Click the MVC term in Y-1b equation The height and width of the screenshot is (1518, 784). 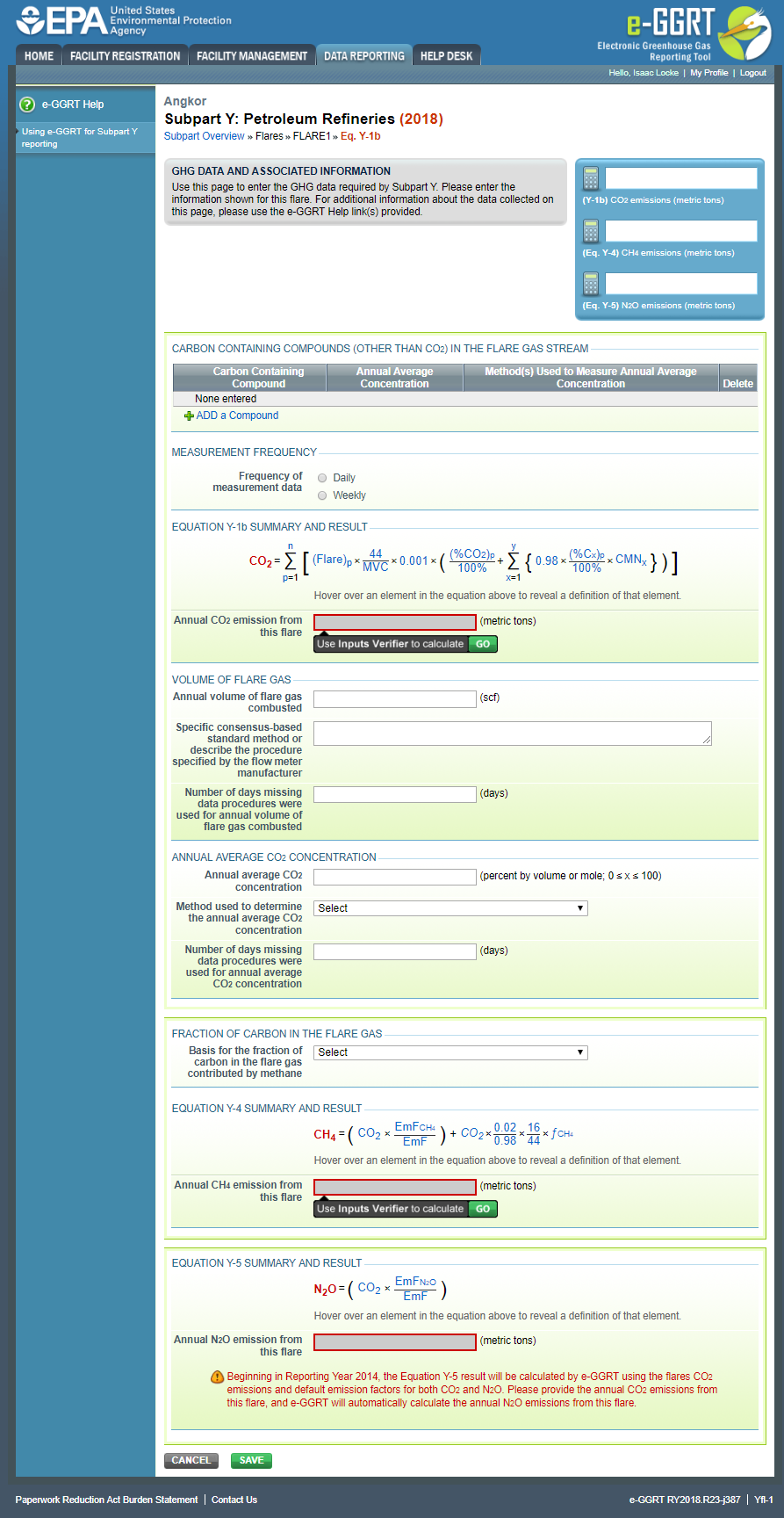coord(376,567)
